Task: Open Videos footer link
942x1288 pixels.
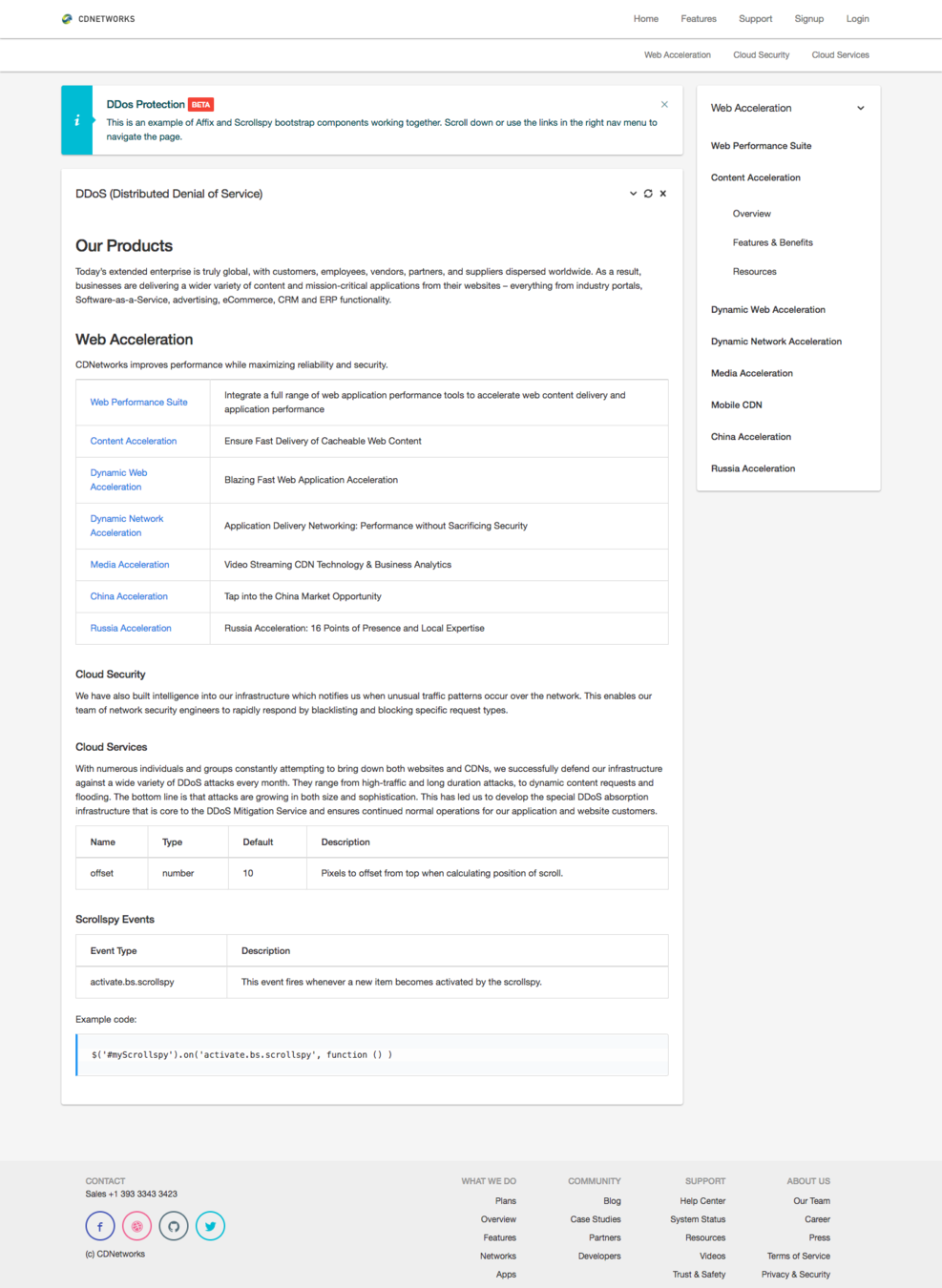Action: tap(712, 1257)
